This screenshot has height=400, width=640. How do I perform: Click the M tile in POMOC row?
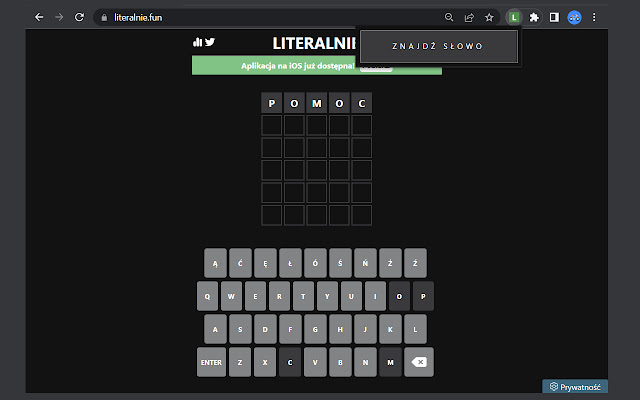pos(317,103)
